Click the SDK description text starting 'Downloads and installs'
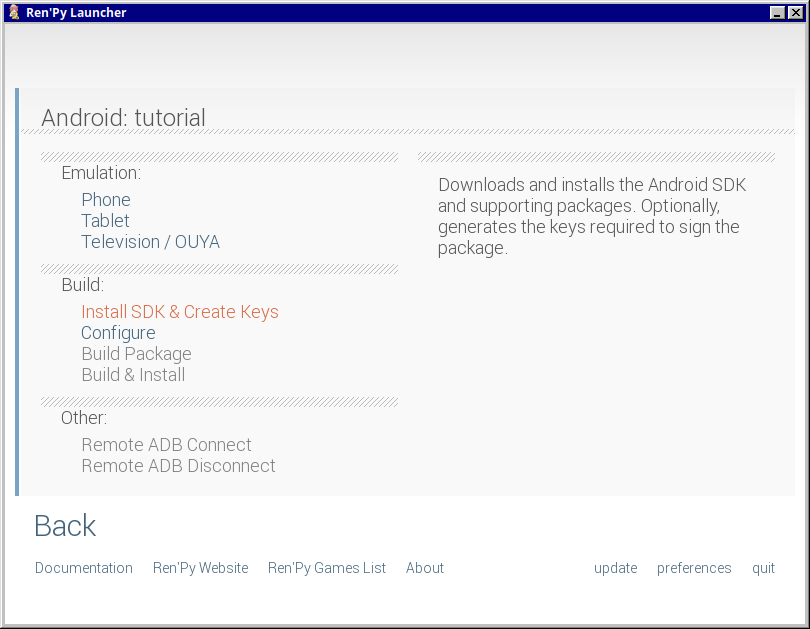This screenshot has width=810, height=629. coord(592,216)
